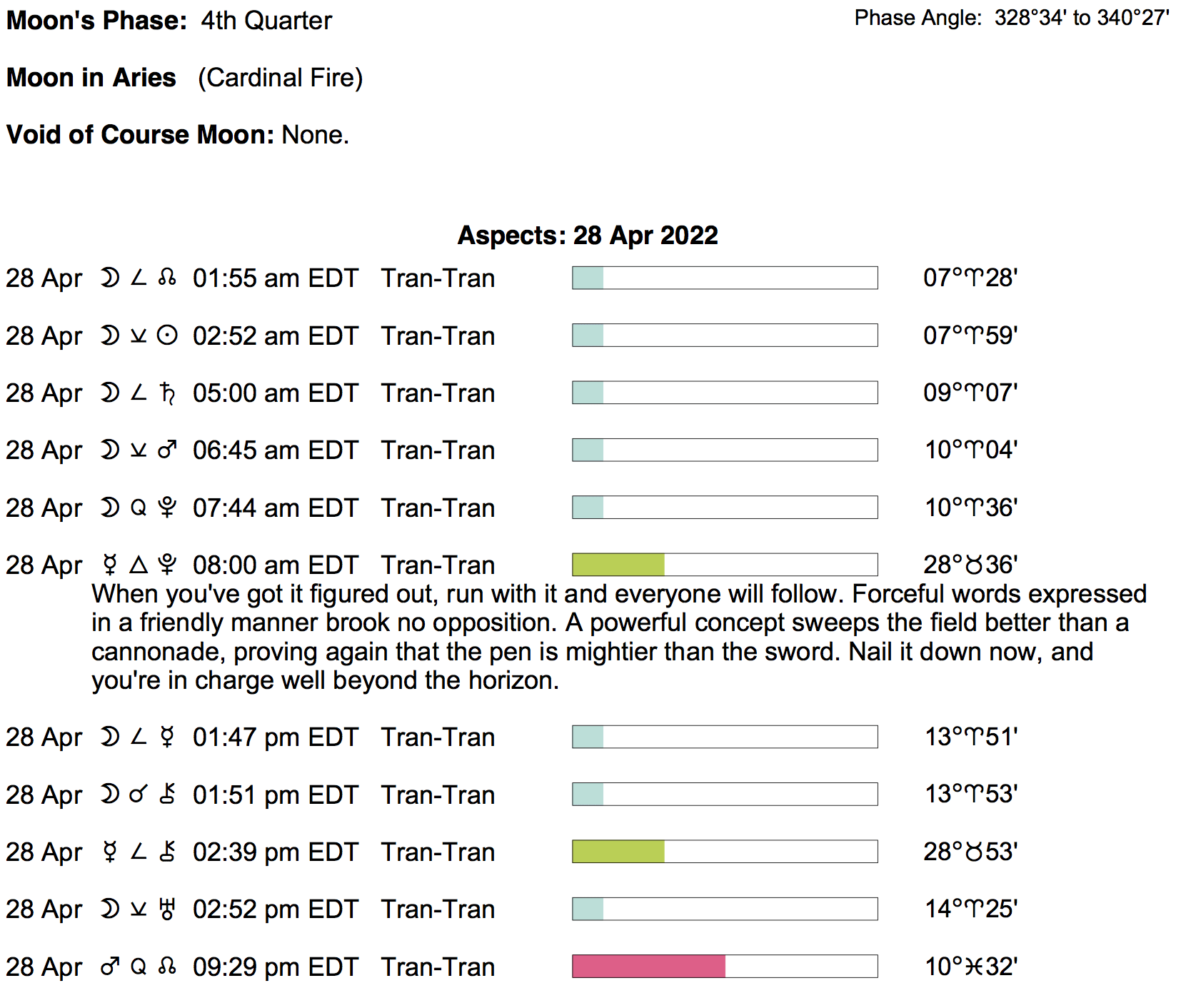
Task: Click the 10° Pisces 32' position in last row
Action: pyautogui.click(x=971, y=967)
